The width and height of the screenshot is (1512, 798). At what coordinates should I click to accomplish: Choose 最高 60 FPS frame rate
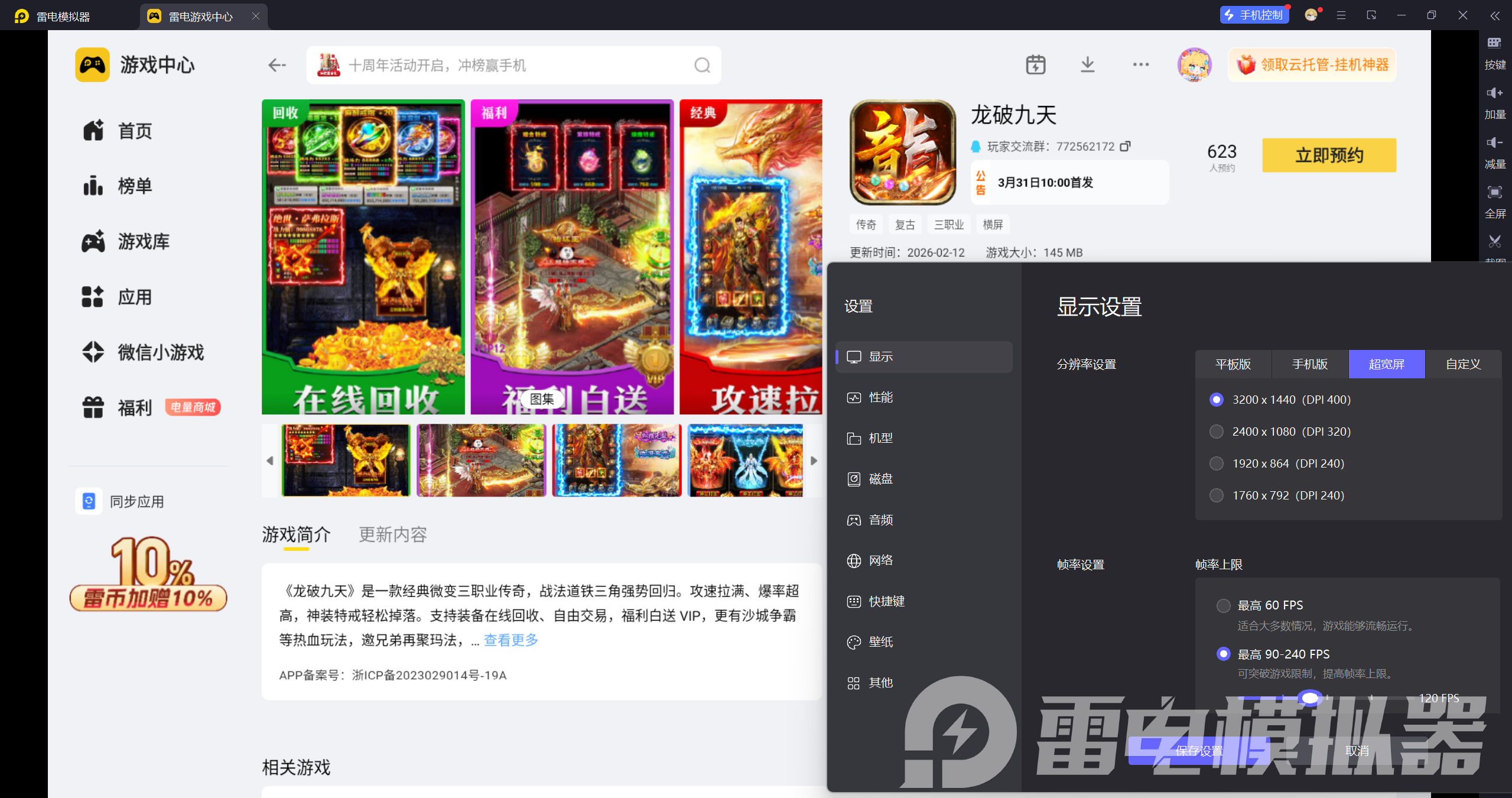1223,605
